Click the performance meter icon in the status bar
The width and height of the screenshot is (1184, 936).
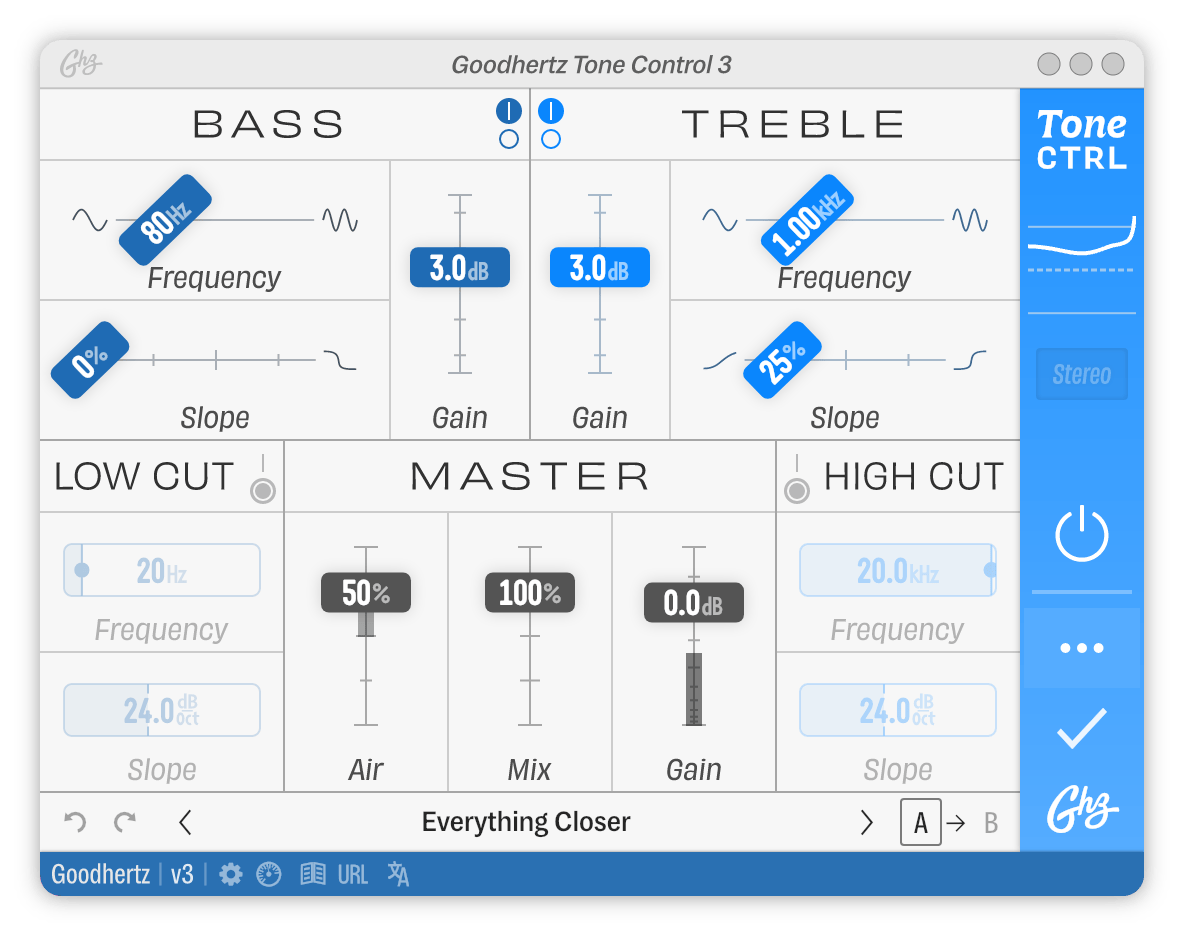266,874
